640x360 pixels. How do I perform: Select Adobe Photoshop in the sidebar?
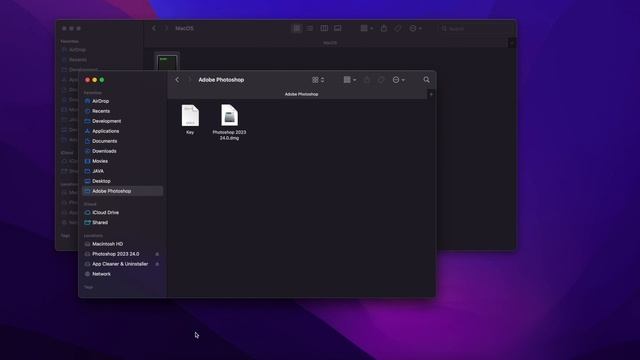[122, 191]
